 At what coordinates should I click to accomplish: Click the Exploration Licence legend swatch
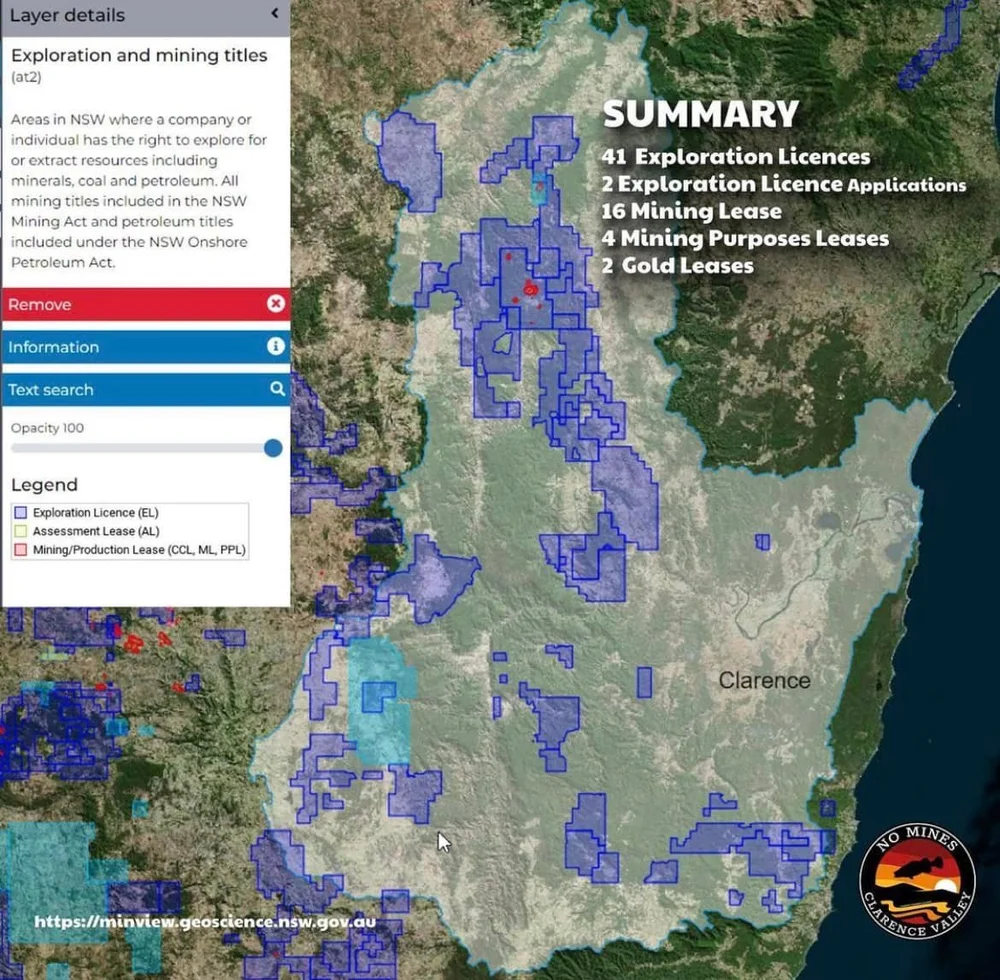tap(21, 512)
